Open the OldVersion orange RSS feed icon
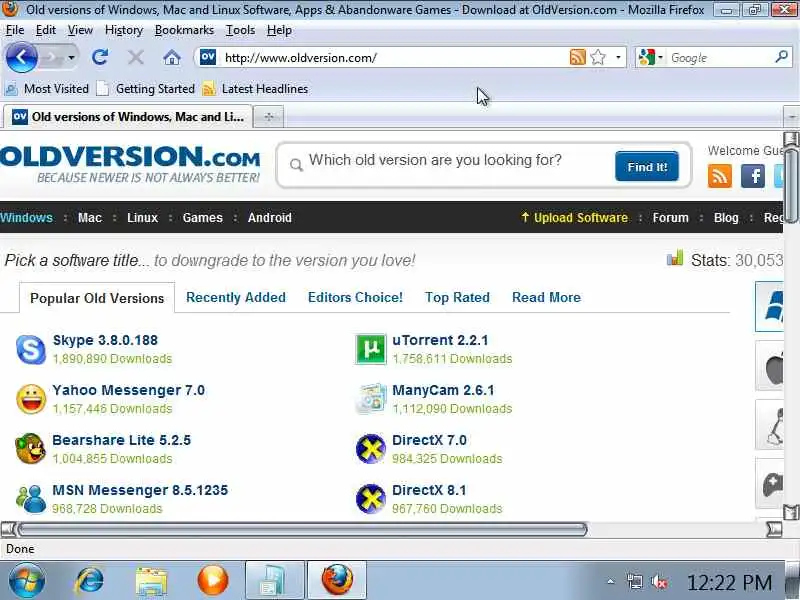 pos(719,177)
